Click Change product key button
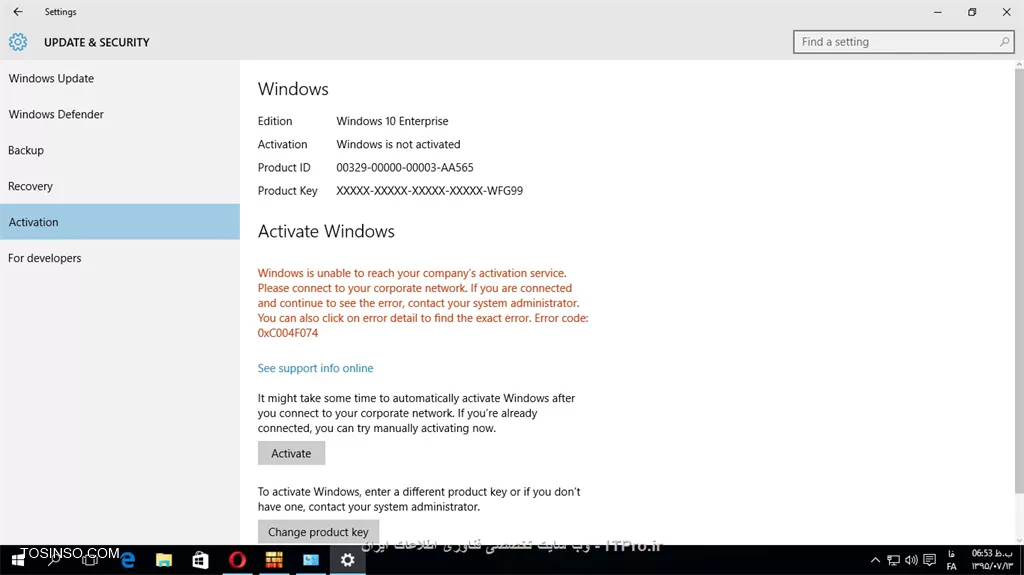The image size is (1024, 575). [318, 532]
